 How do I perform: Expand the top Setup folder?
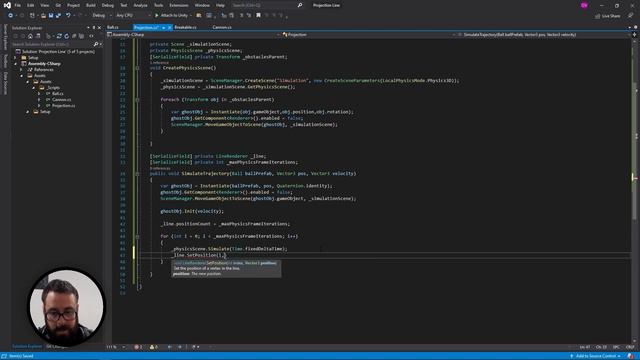(16, 58)
